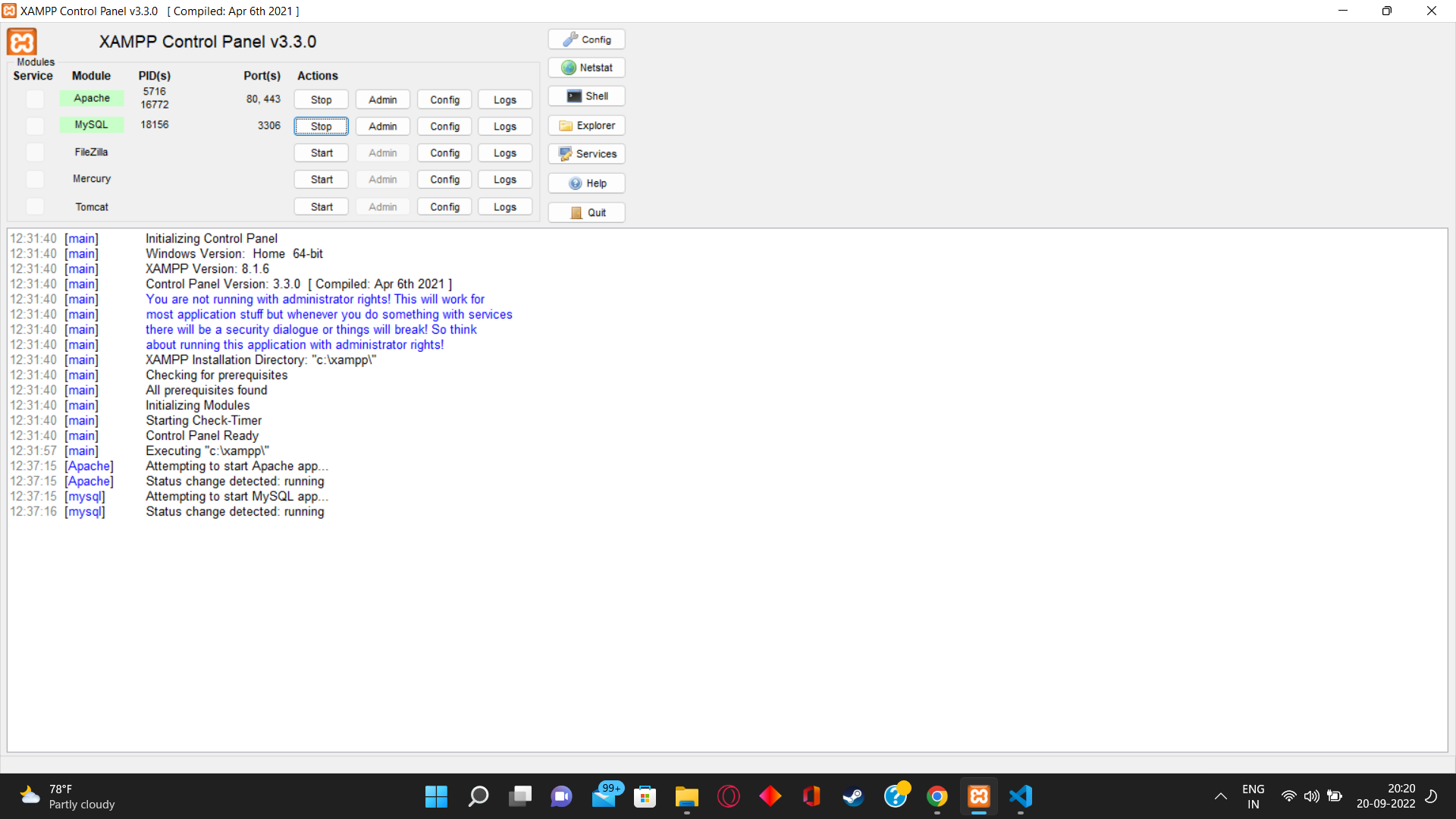Click inside the log output area
The width and height of the screenshot is (1456, 819).
click(x=728, y=622)
